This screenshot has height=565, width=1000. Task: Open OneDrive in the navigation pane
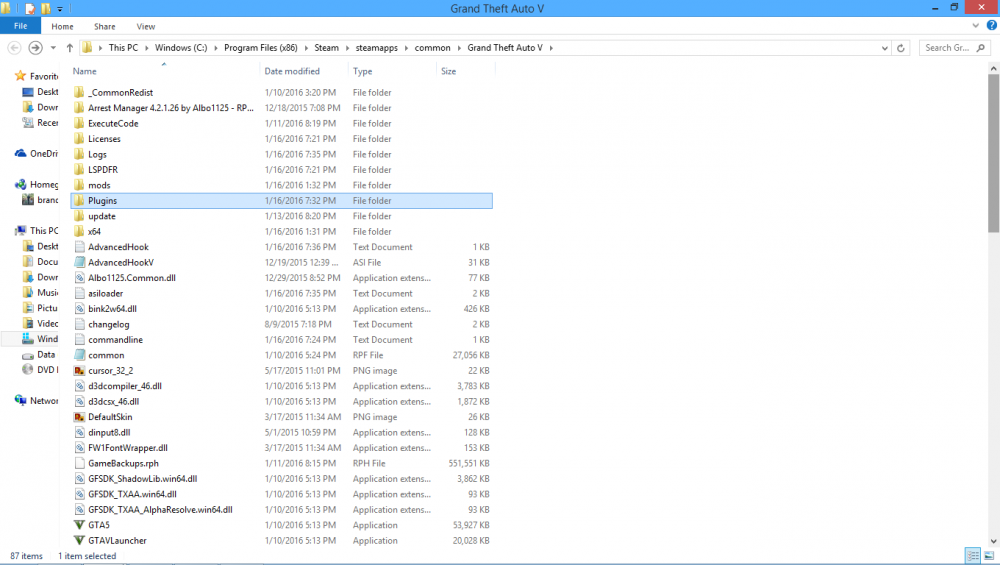tap(36, 154)
